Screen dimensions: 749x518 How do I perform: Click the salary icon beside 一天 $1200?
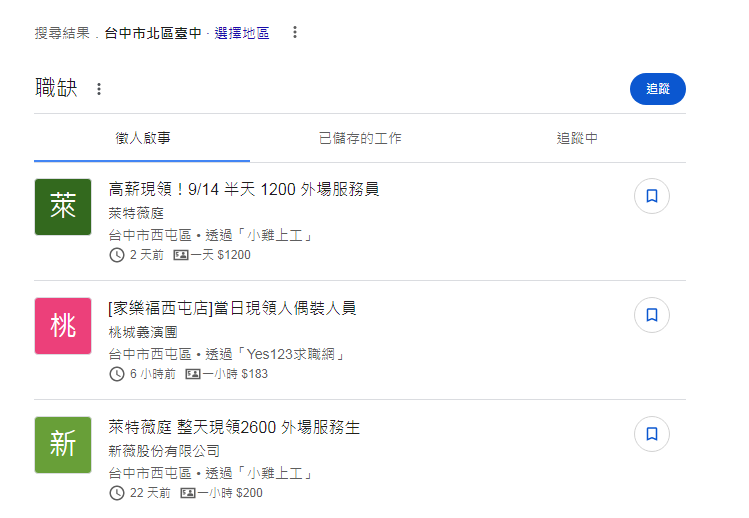click(181, 255)
